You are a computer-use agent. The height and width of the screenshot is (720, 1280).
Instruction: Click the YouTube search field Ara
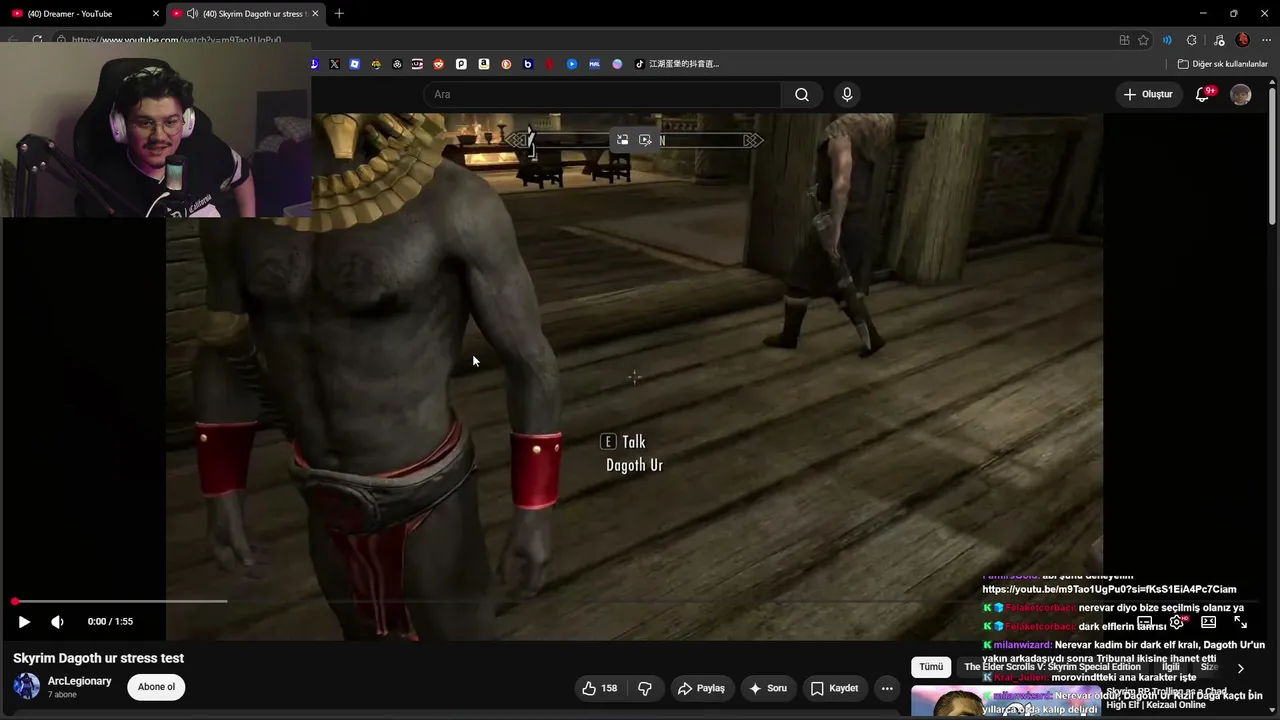602,94
